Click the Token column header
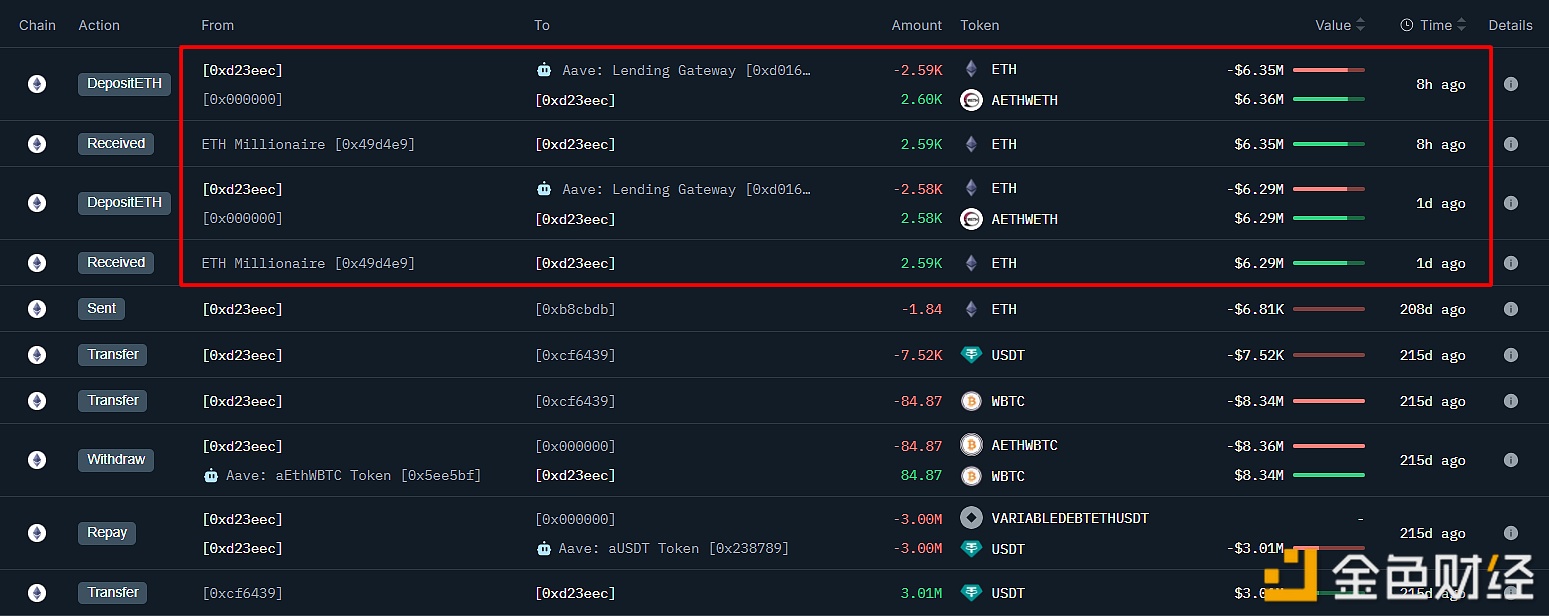Viewport: 1549px width, 616px height. (979, 25)
